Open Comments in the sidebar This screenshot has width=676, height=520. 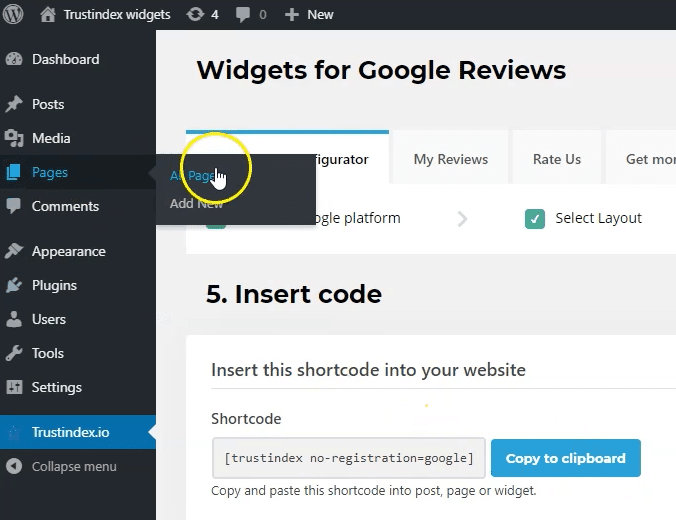65,206
